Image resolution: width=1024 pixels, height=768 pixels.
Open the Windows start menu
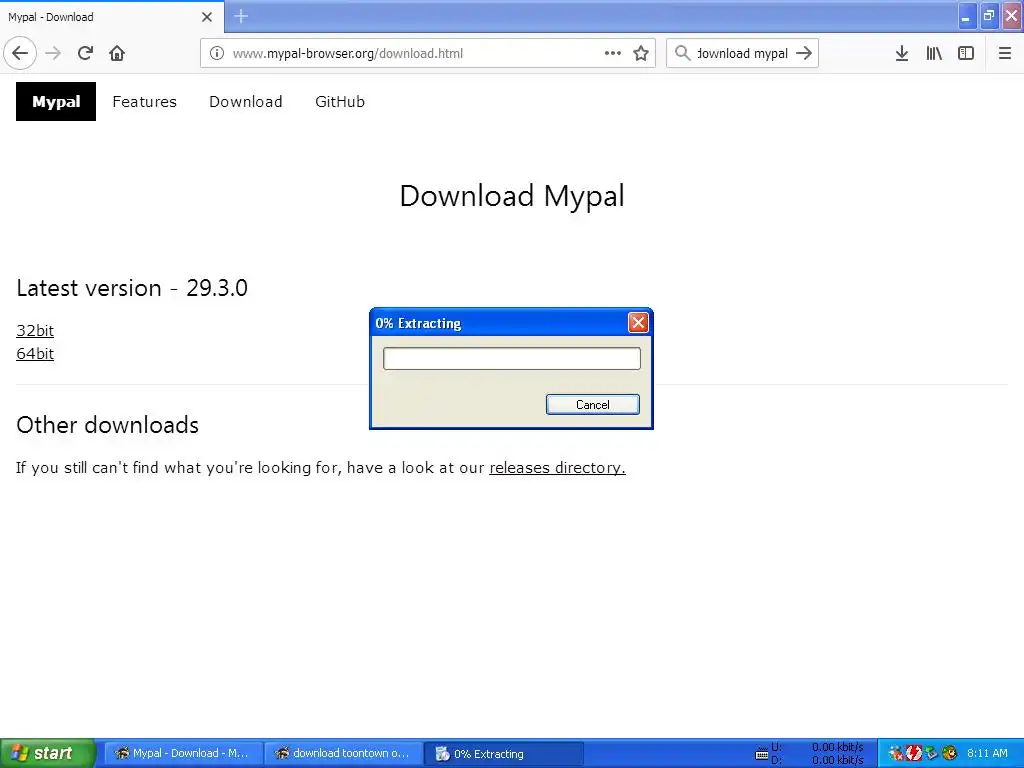click(x=48, y=753)
